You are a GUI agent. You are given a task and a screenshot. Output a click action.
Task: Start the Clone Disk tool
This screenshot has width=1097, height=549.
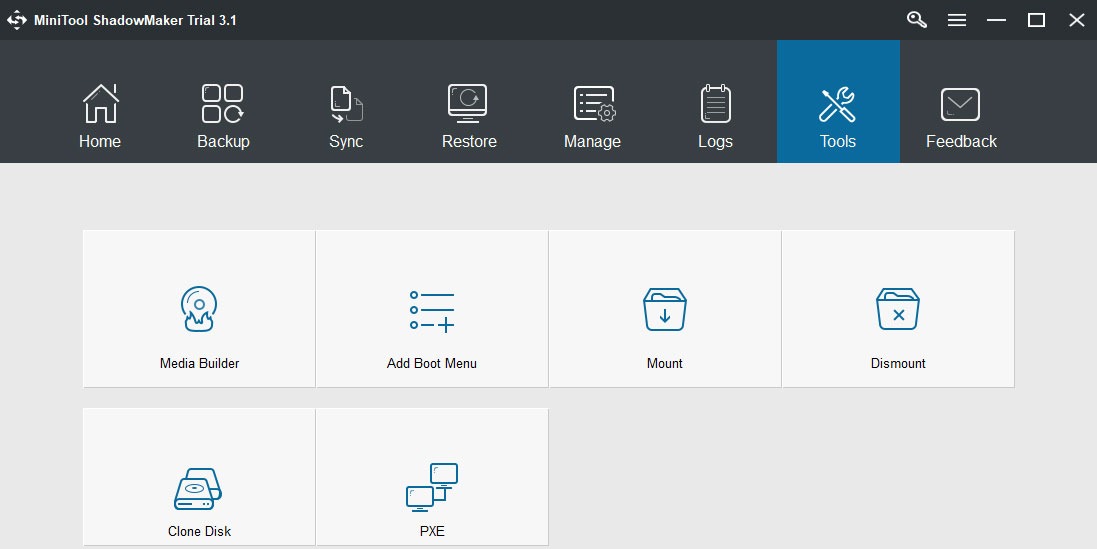[199, 477]
